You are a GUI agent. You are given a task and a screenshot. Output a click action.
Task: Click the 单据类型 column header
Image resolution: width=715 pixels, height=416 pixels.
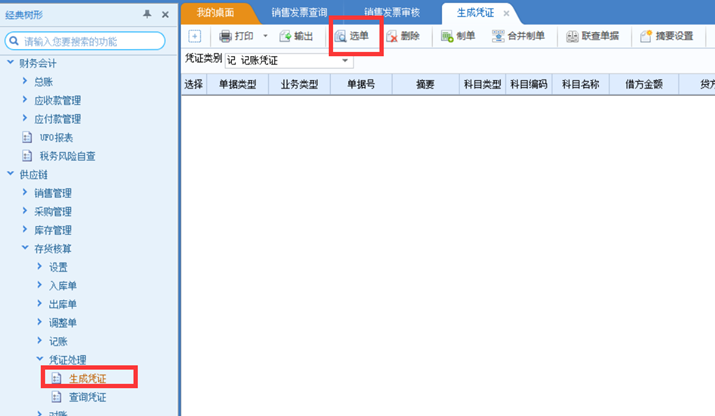coord(238,84)
